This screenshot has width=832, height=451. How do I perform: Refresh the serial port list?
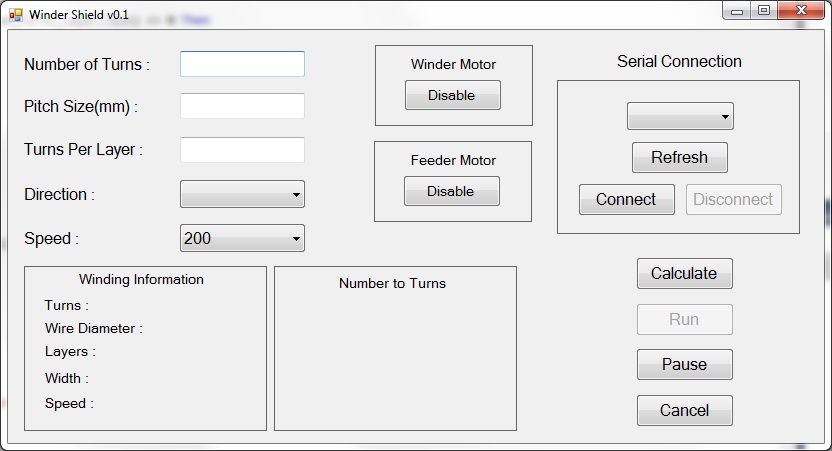pyautogui.click(x=680, y=158)
